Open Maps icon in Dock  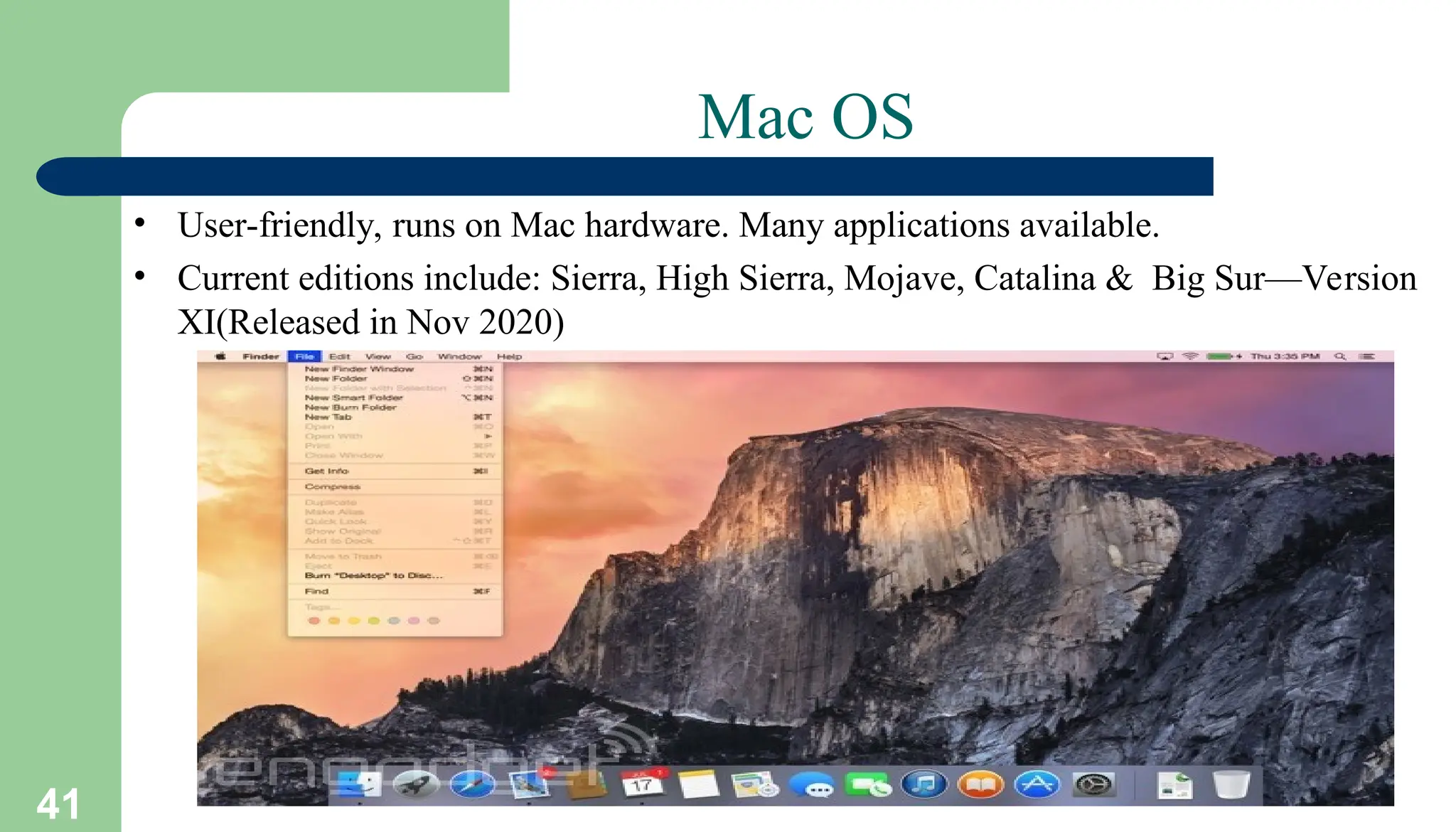(x=755, y=785)
